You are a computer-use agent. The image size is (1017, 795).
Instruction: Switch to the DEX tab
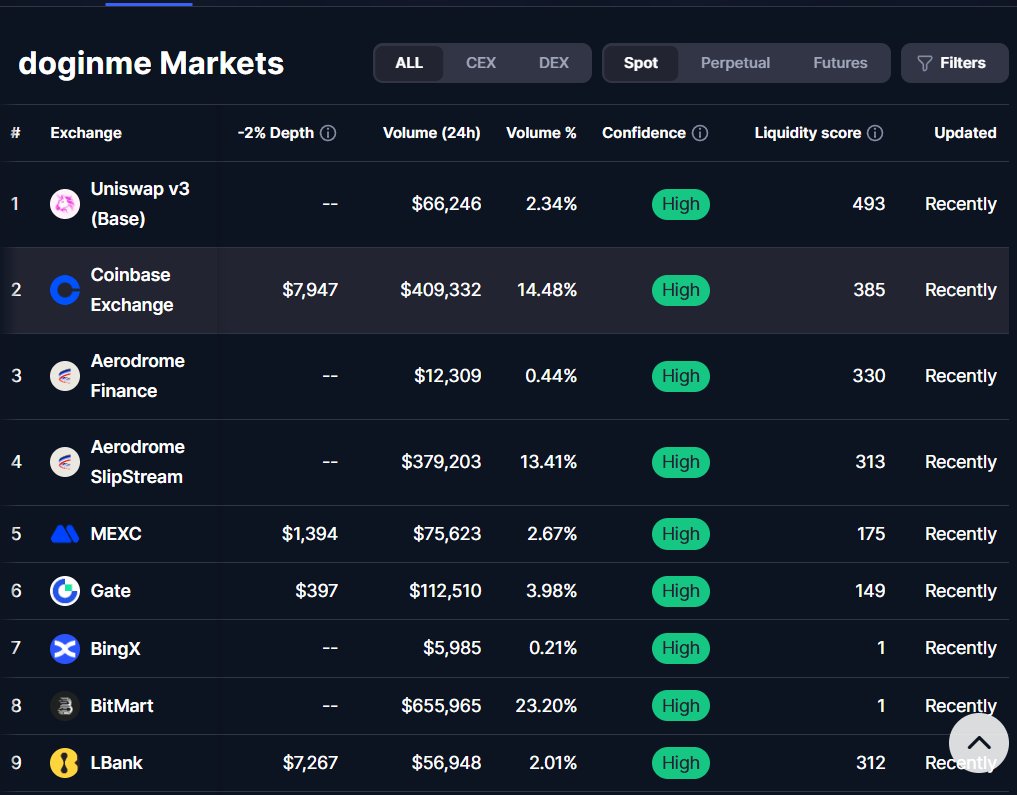(553, 63)
